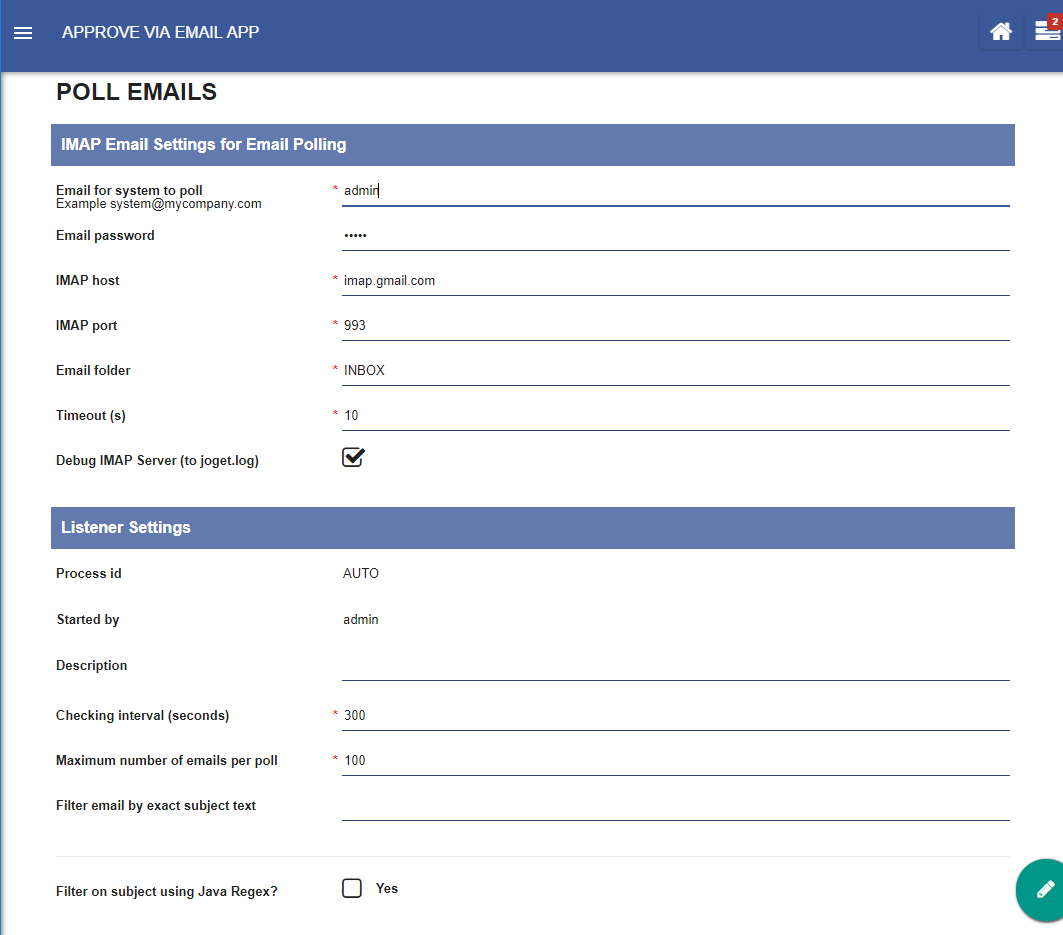Click Filter email by exact subject text field
1063x935 pixels.
coord(675,805)
